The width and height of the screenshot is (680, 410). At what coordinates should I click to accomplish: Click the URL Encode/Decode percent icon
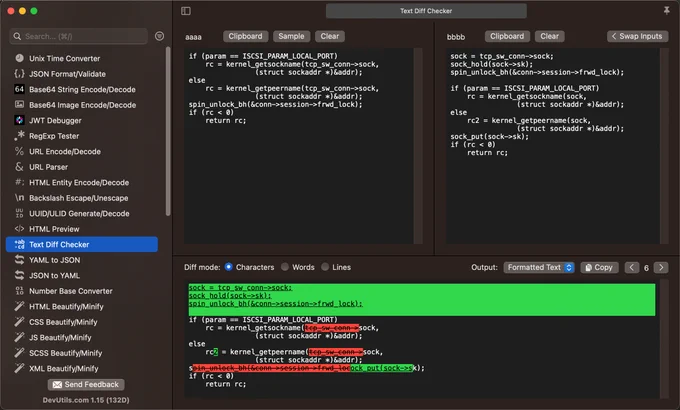click(19, 151)
